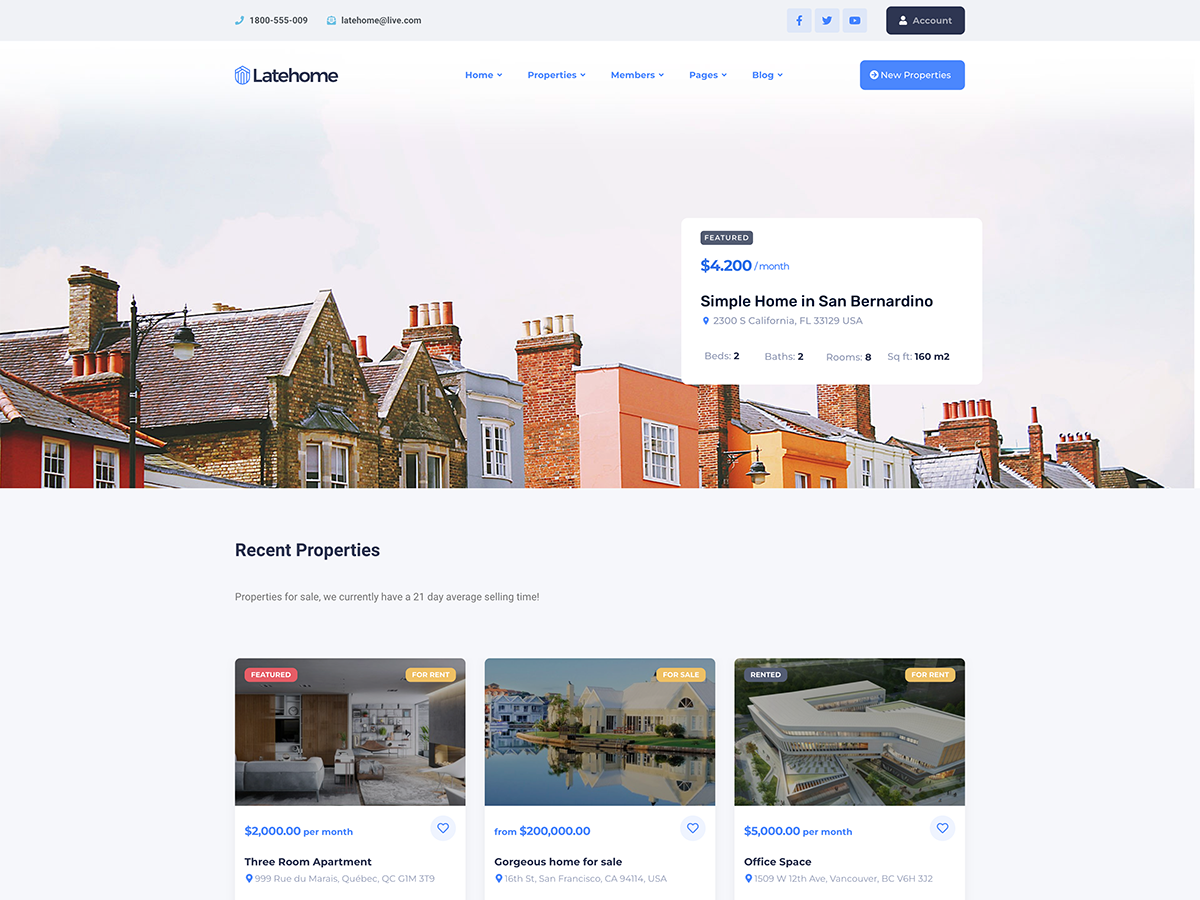Click the RENTED badge on the office photo

[766, 675]
